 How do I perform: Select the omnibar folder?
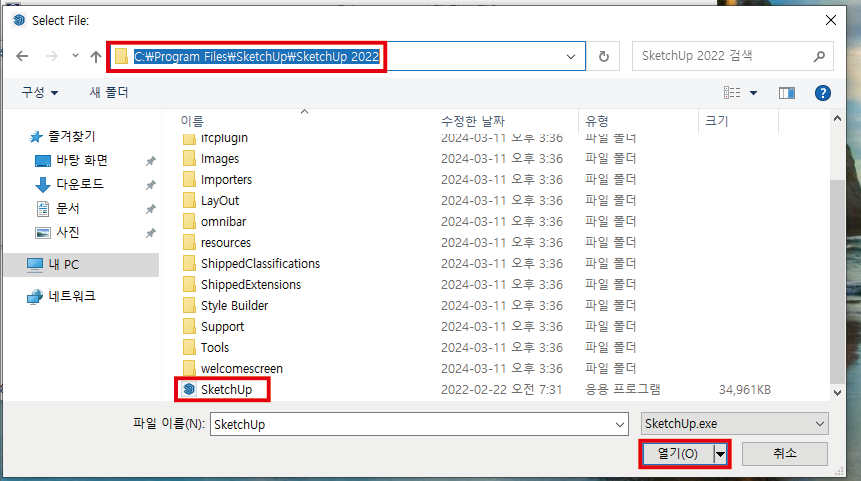point(223,221)
